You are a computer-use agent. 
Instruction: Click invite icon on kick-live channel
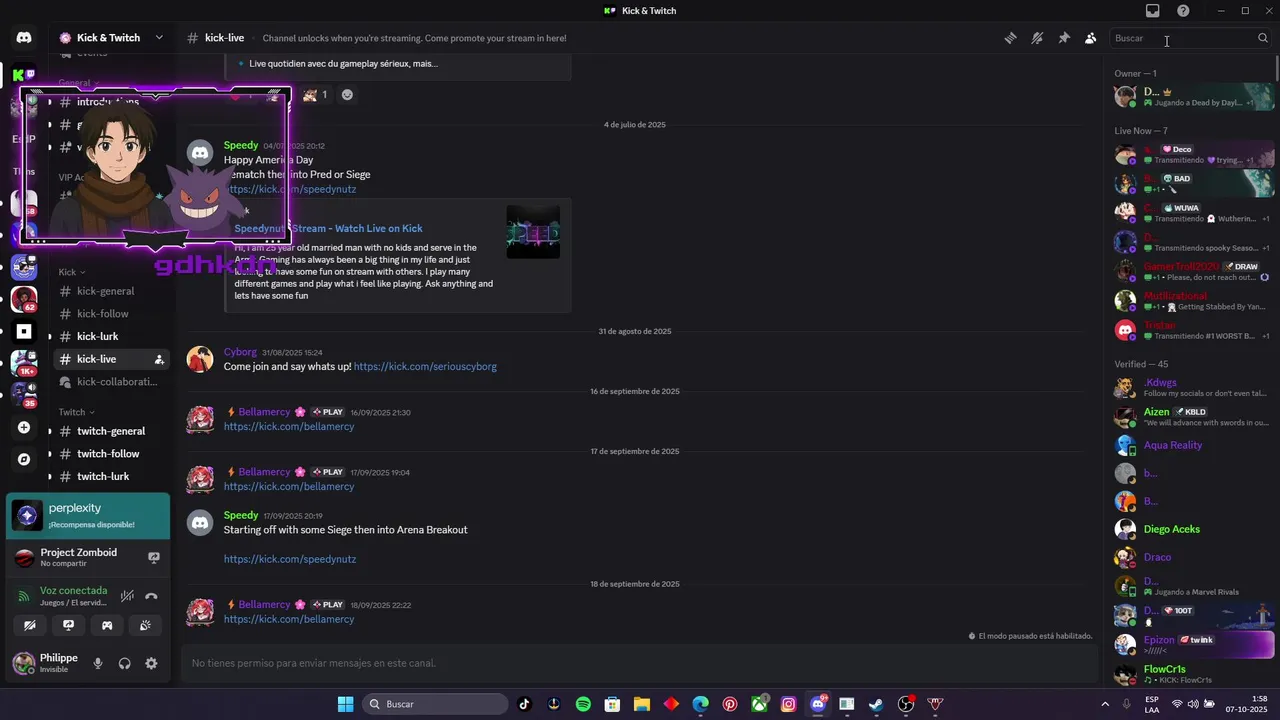point(159,359)
